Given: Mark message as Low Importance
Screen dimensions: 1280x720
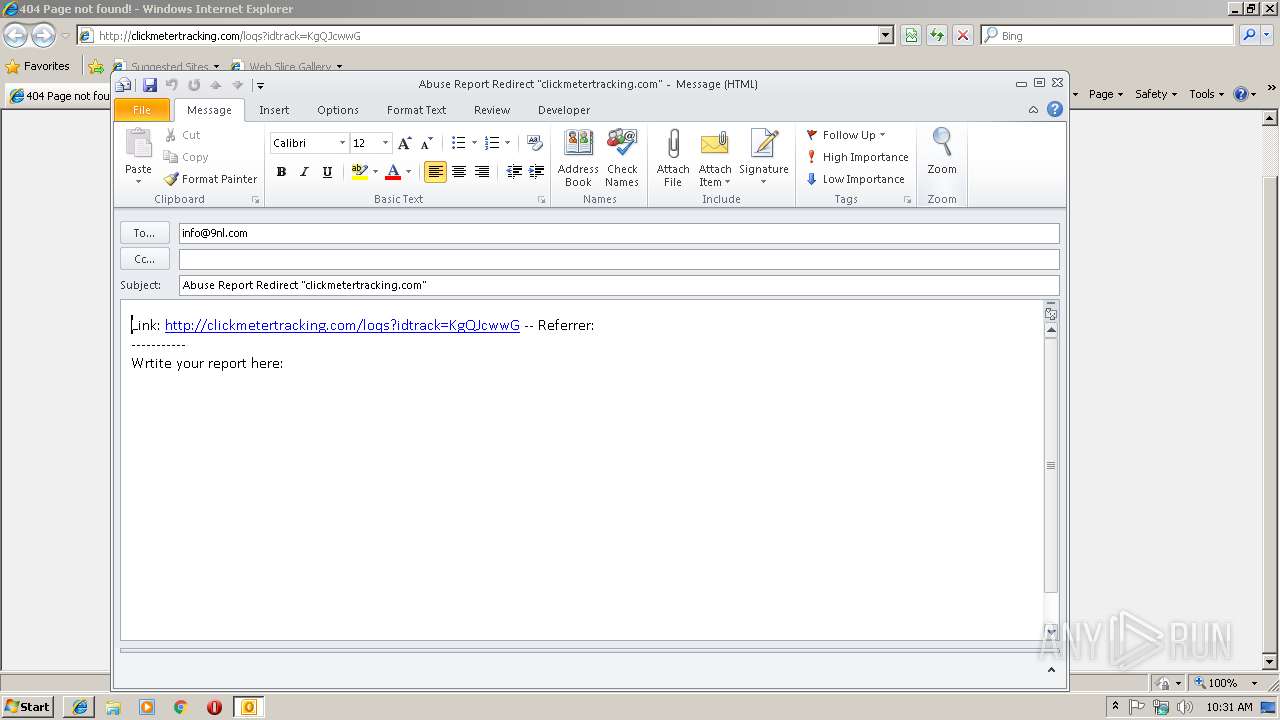Looking at the screenshot, I should (x=856, y=179).
